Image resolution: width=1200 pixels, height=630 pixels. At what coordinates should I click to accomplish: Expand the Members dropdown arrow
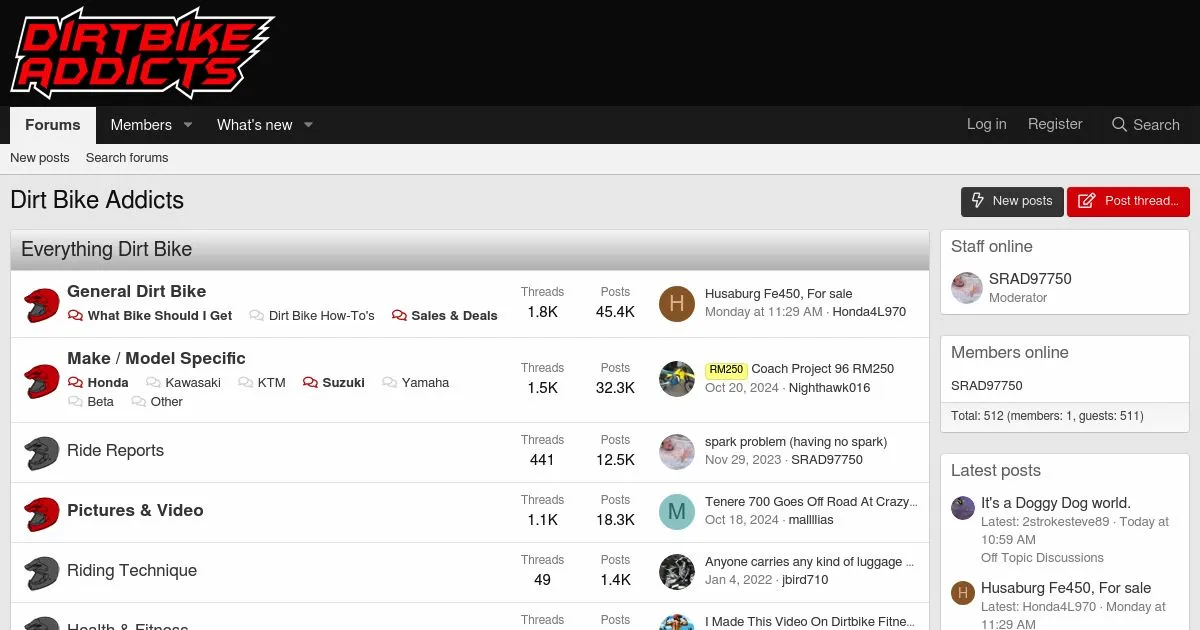(187, 125)
